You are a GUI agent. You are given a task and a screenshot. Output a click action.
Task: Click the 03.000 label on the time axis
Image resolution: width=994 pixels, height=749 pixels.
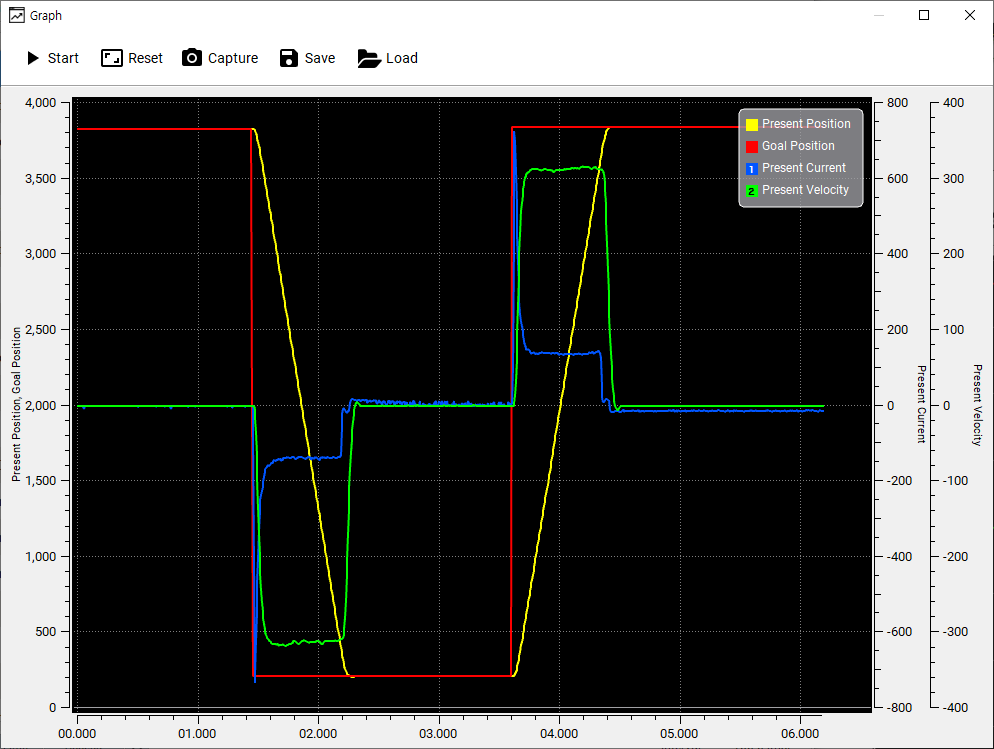[x=438, y=734]
